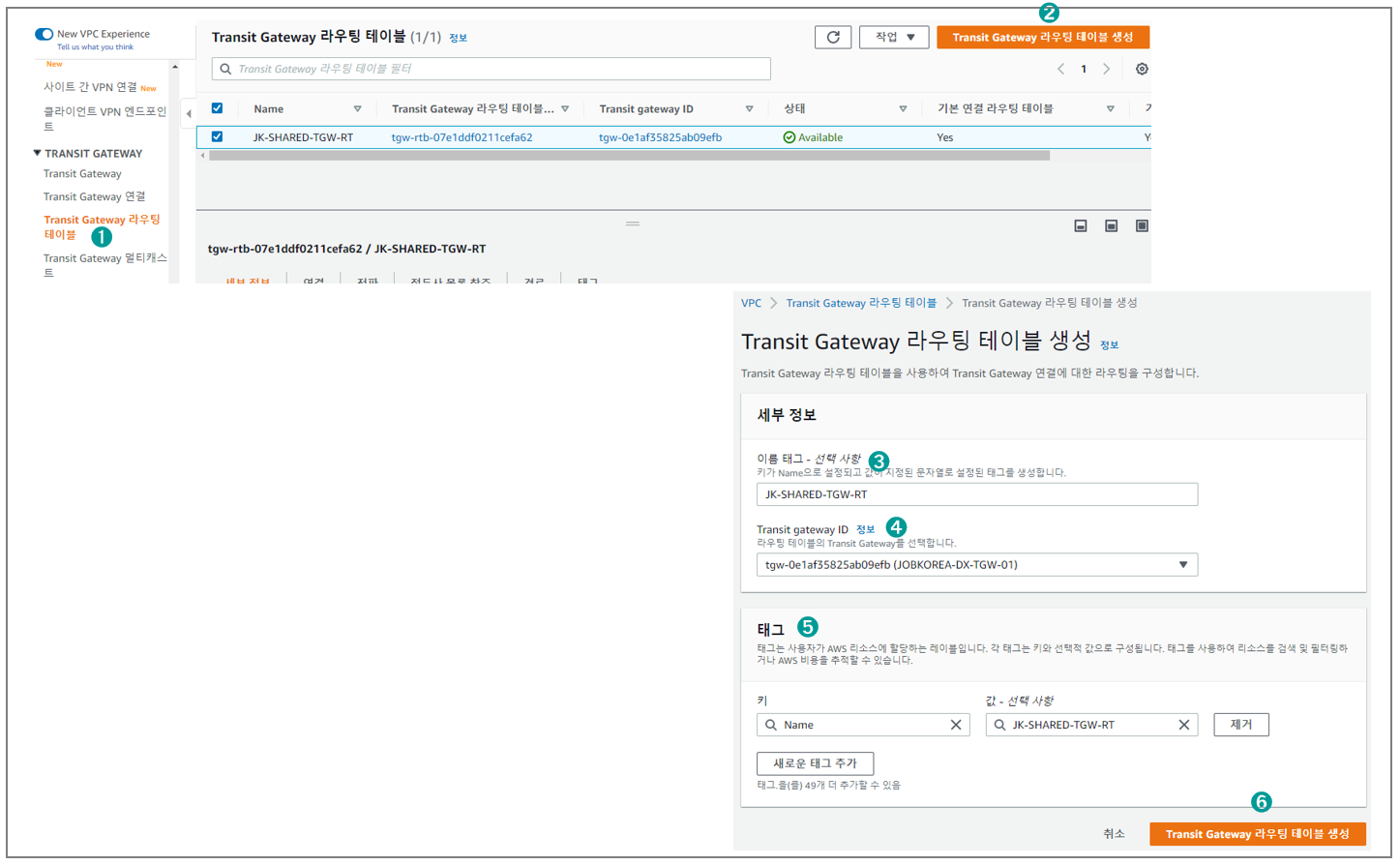Click the 새로운 태그 추가 button
Screen dimensions: 1400x865
tap(815, 763)
